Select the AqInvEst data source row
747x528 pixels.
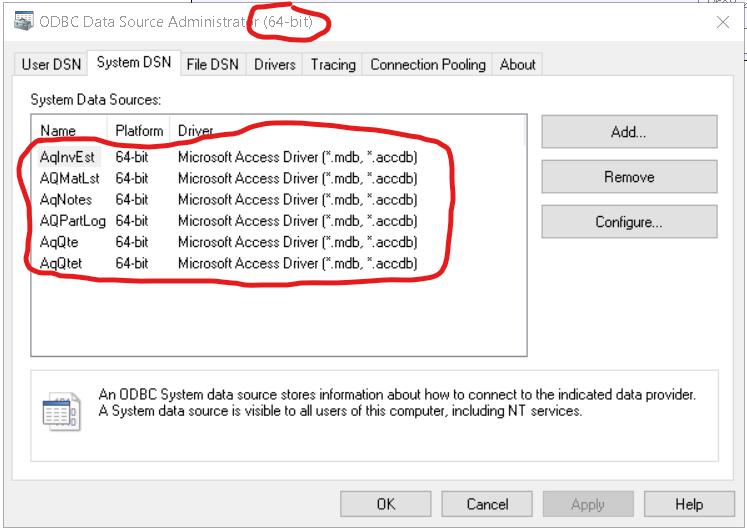[68, 157]
